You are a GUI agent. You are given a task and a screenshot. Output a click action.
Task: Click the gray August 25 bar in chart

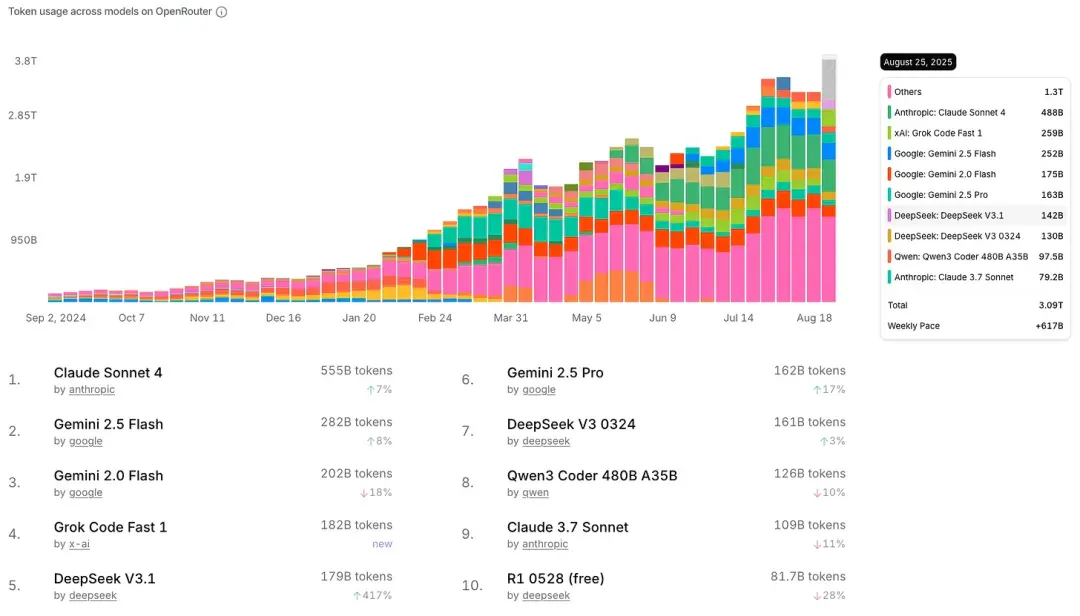[829, 78]
